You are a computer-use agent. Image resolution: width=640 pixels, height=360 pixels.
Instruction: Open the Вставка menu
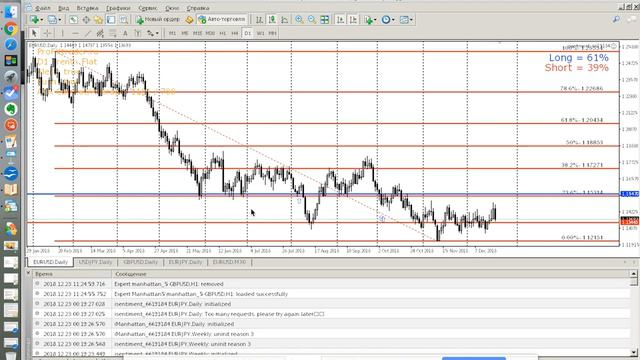pos(87,8)
